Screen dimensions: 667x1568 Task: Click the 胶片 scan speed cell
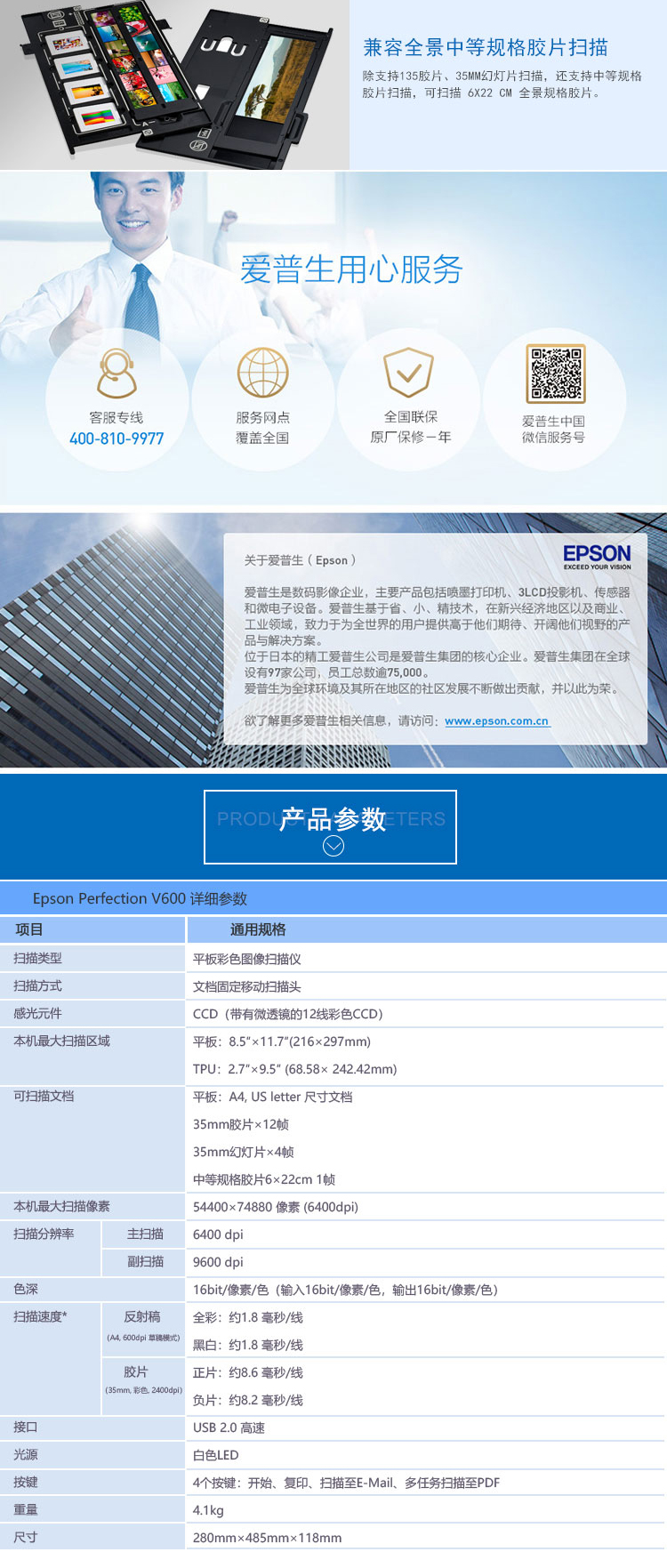136,1372
